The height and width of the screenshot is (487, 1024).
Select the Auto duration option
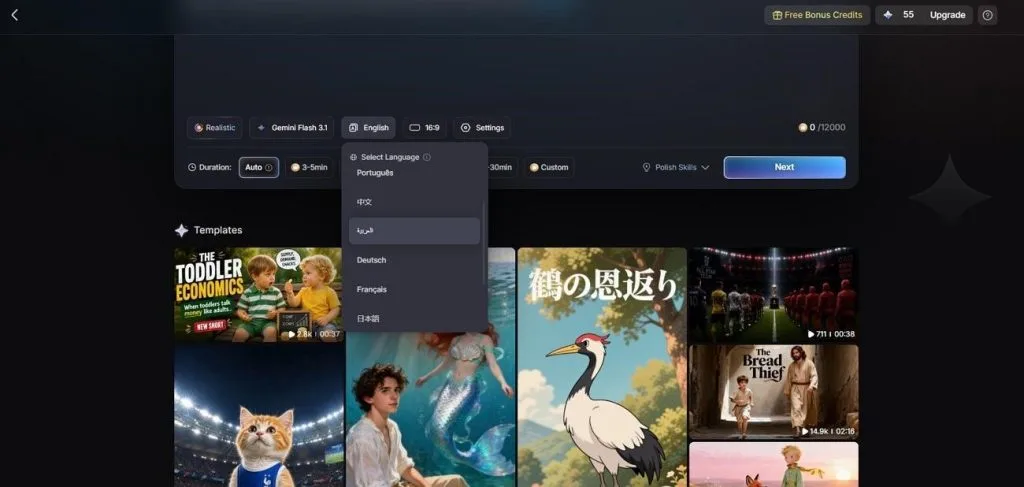click(x=259, y=167)
